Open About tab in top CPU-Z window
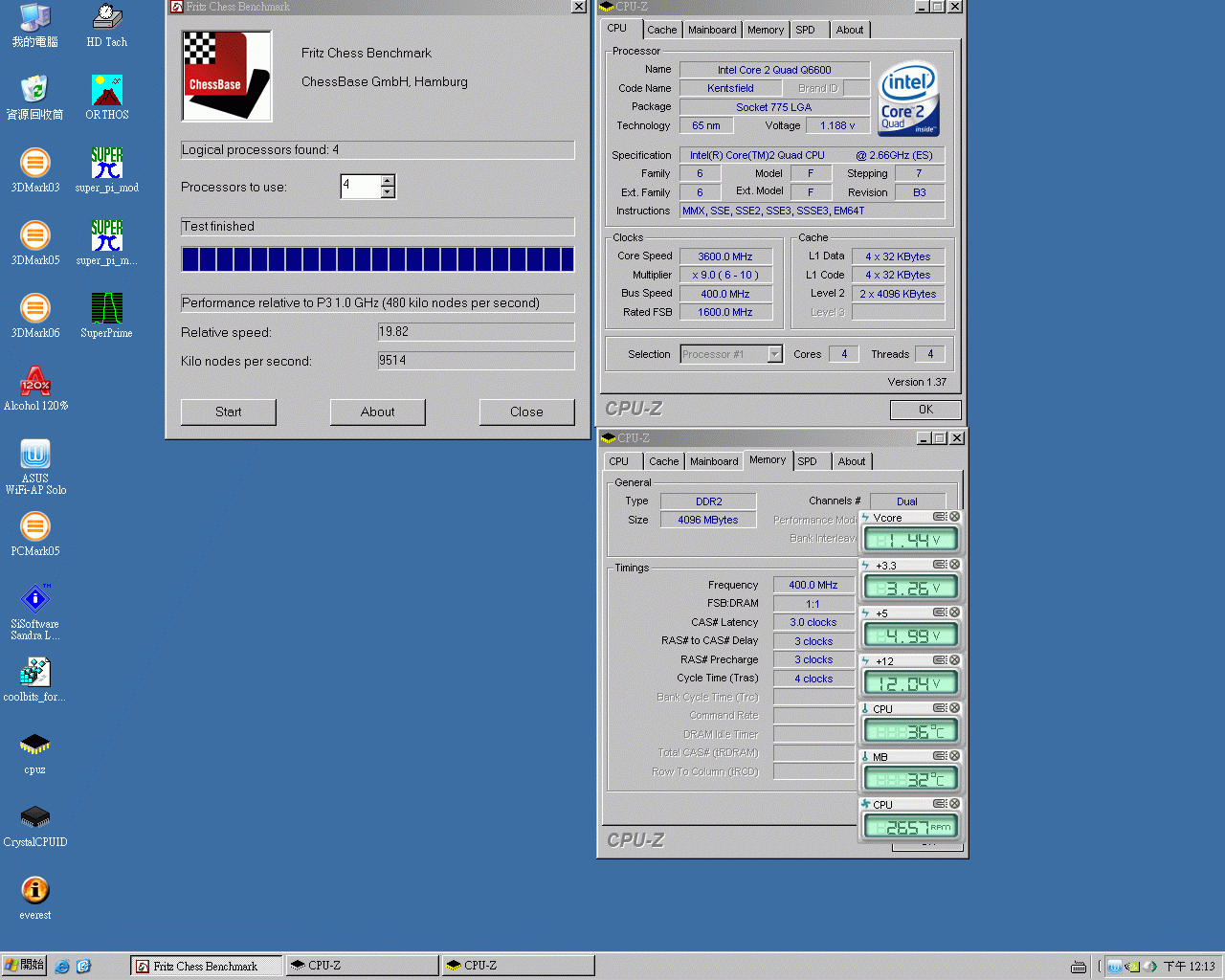Screen dimensions: 1225x980 [x=850, y=30]
